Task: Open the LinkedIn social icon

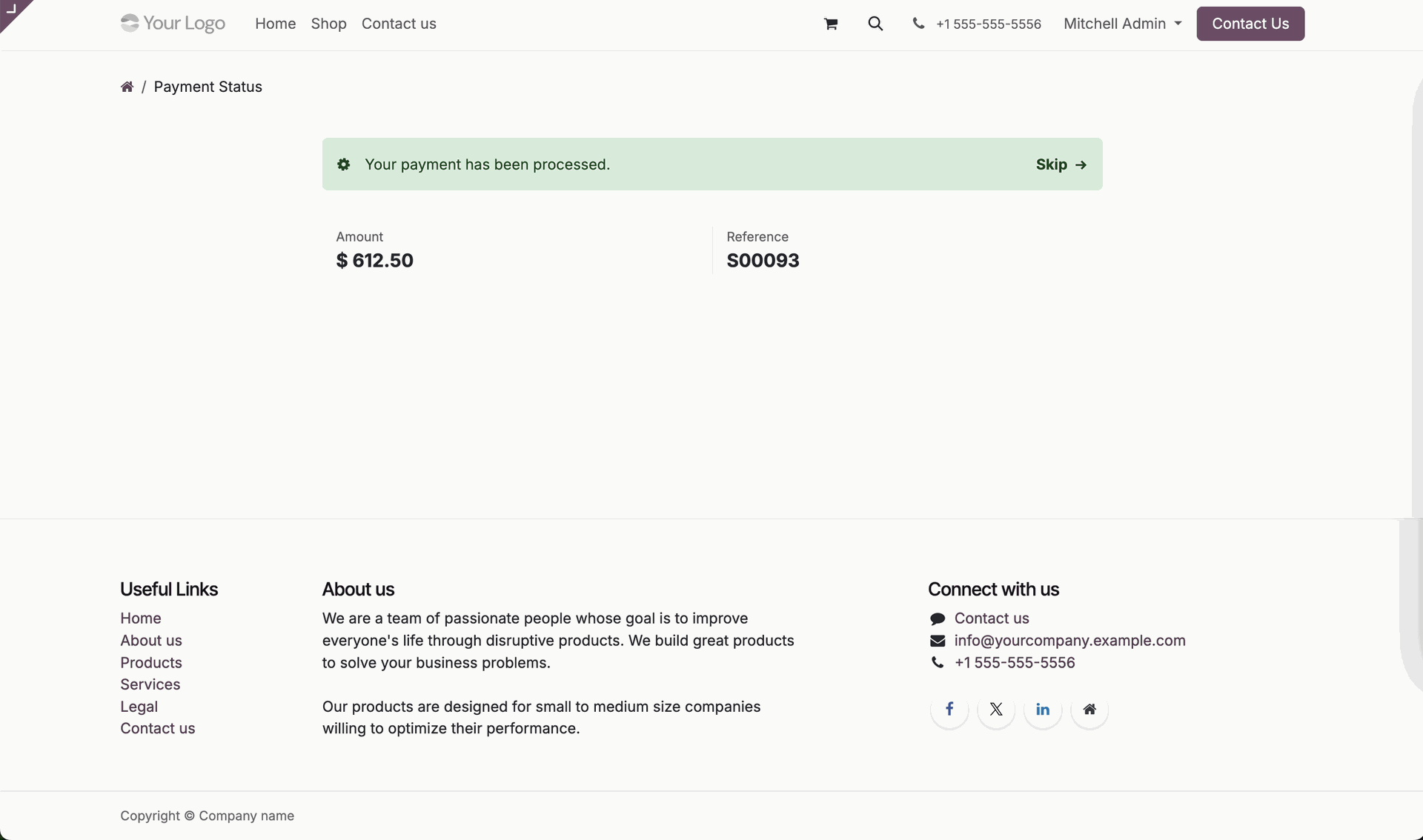Action: (1043, 710)
